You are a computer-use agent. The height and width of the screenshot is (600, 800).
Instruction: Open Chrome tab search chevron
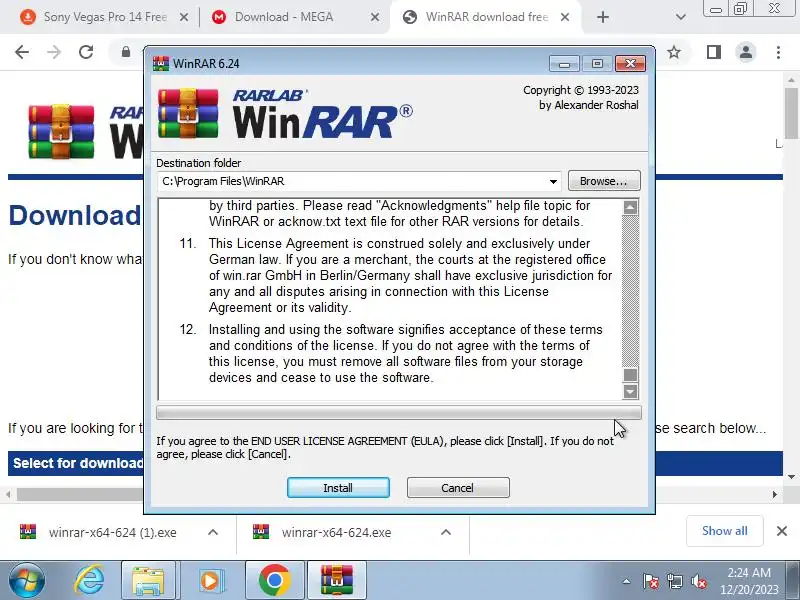coord(680,17)
